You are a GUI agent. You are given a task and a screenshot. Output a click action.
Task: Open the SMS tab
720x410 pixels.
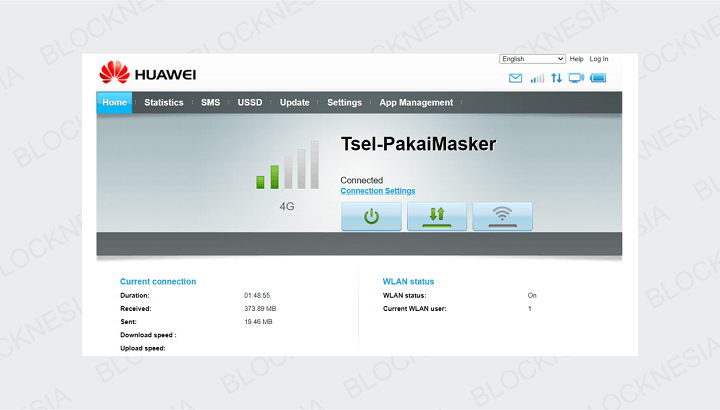click(x=210, y=102)
